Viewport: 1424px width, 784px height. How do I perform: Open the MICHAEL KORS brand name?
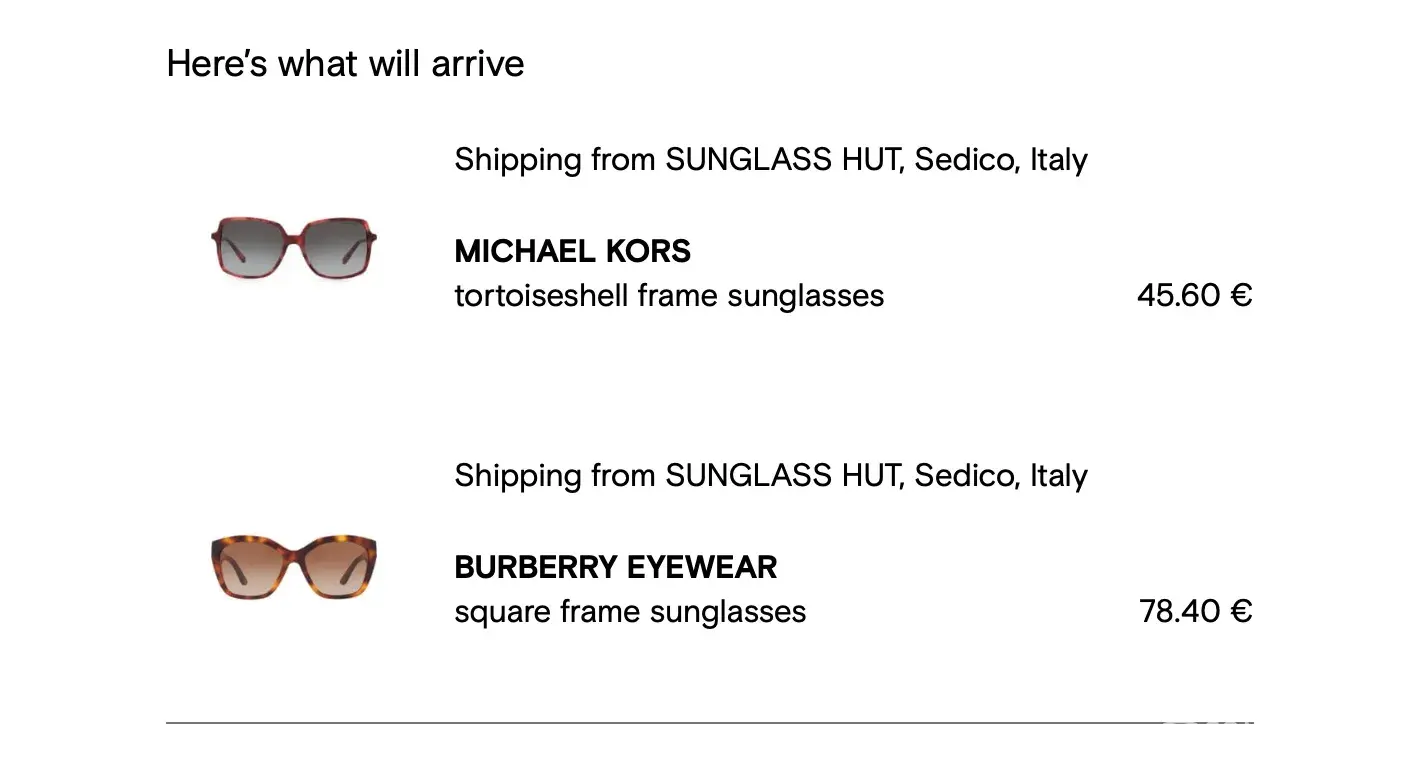[572, 251]
